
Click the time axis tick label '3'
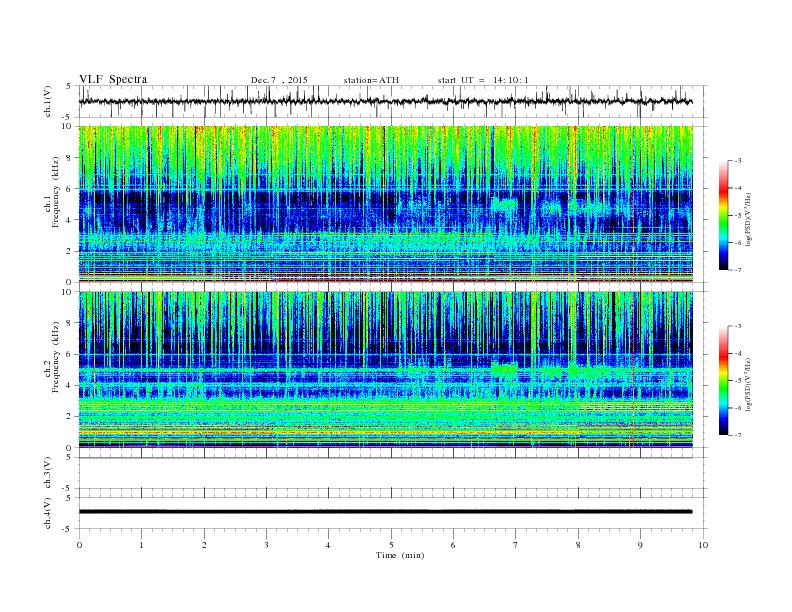[266, 545]
